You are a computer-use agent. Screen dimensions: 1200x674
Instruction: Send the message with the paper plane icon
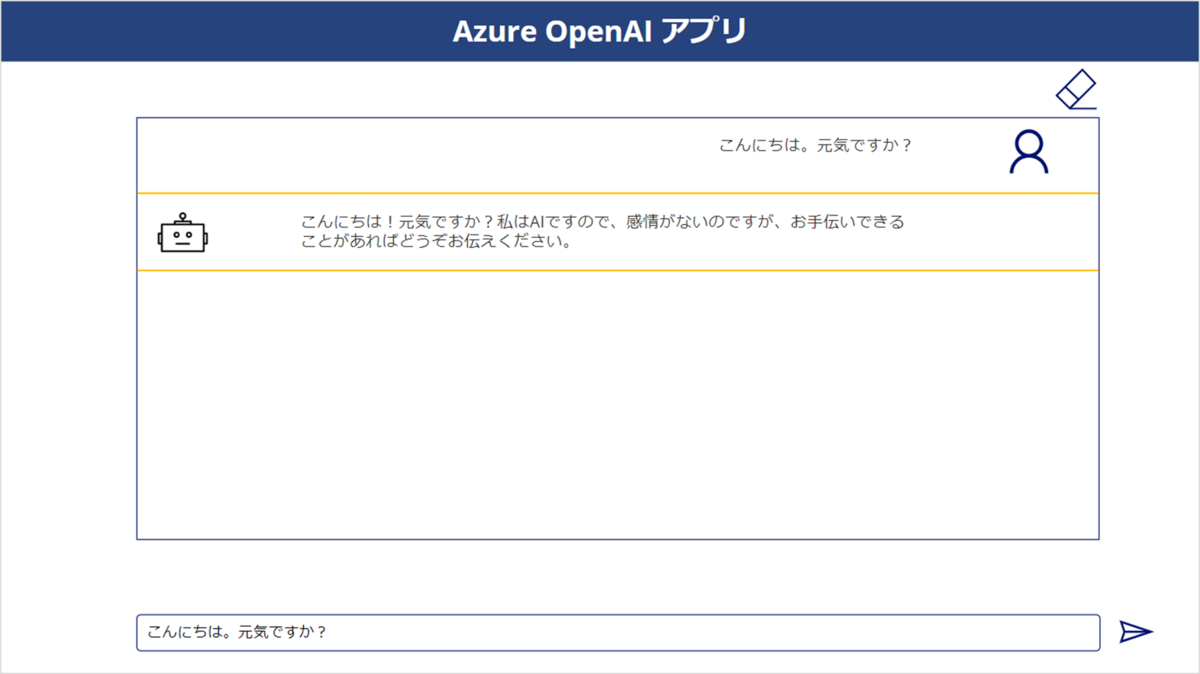(1136, 632)
